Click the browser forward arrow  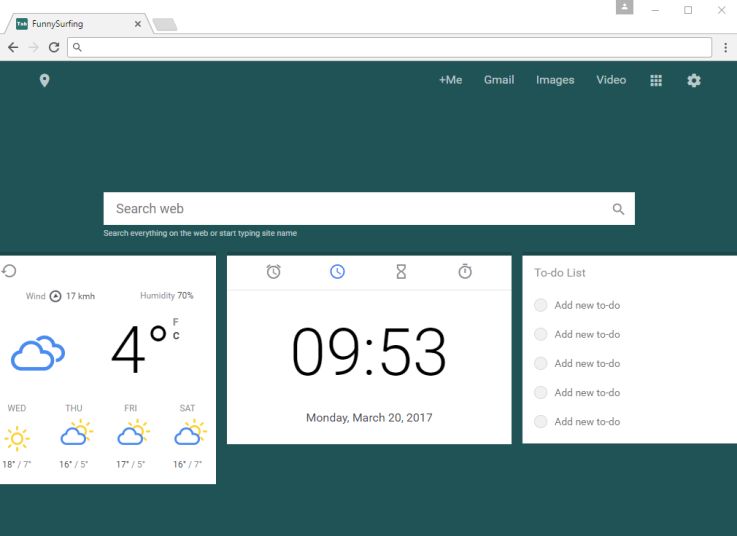coord(33,47)
